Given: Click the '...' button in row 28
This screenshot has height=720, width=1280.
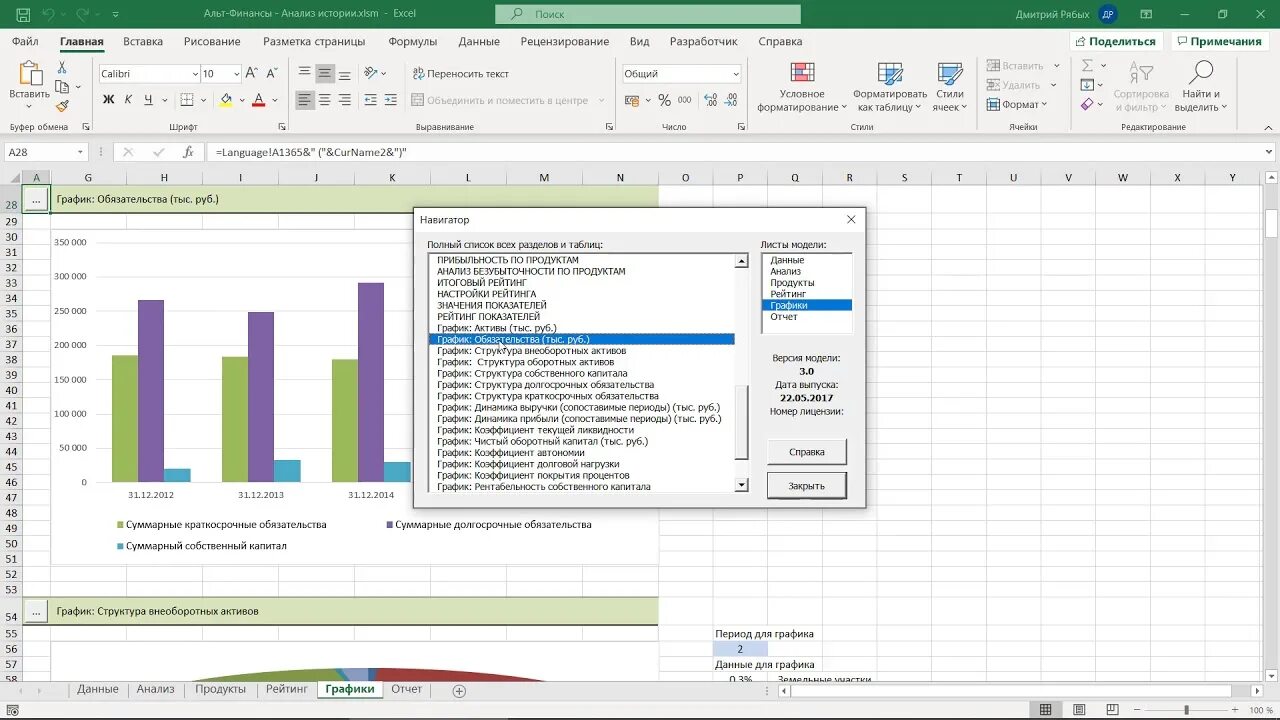Looking at the screenshot, I should point(36,199).
